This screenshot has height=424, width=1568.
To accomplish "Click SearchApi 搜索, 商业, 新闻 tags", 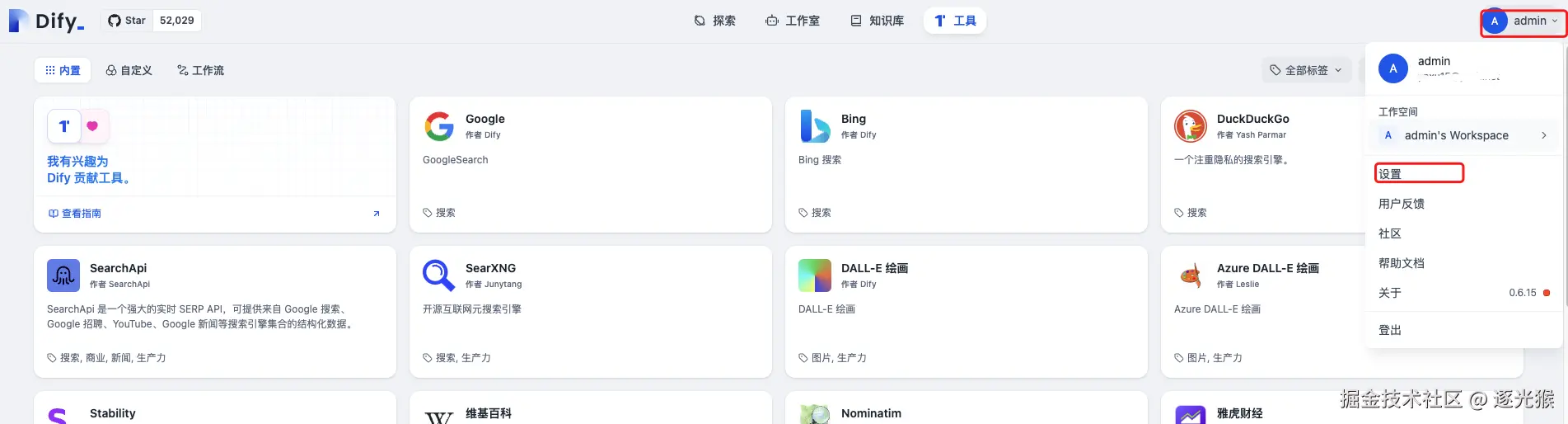I will pyautogui.click(x=107, y=358).
